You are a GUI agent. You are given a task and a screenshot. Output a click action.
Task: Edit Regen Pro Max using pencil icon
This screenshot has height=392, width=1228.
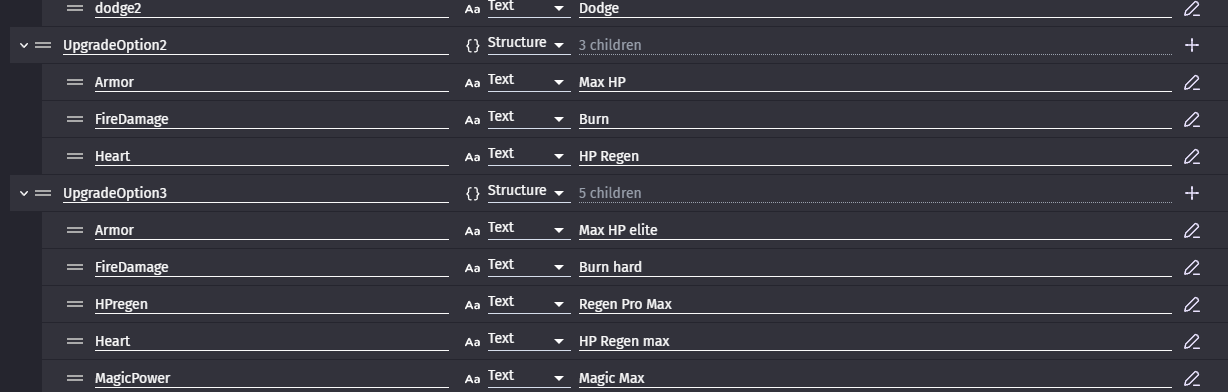(1191, 304)
